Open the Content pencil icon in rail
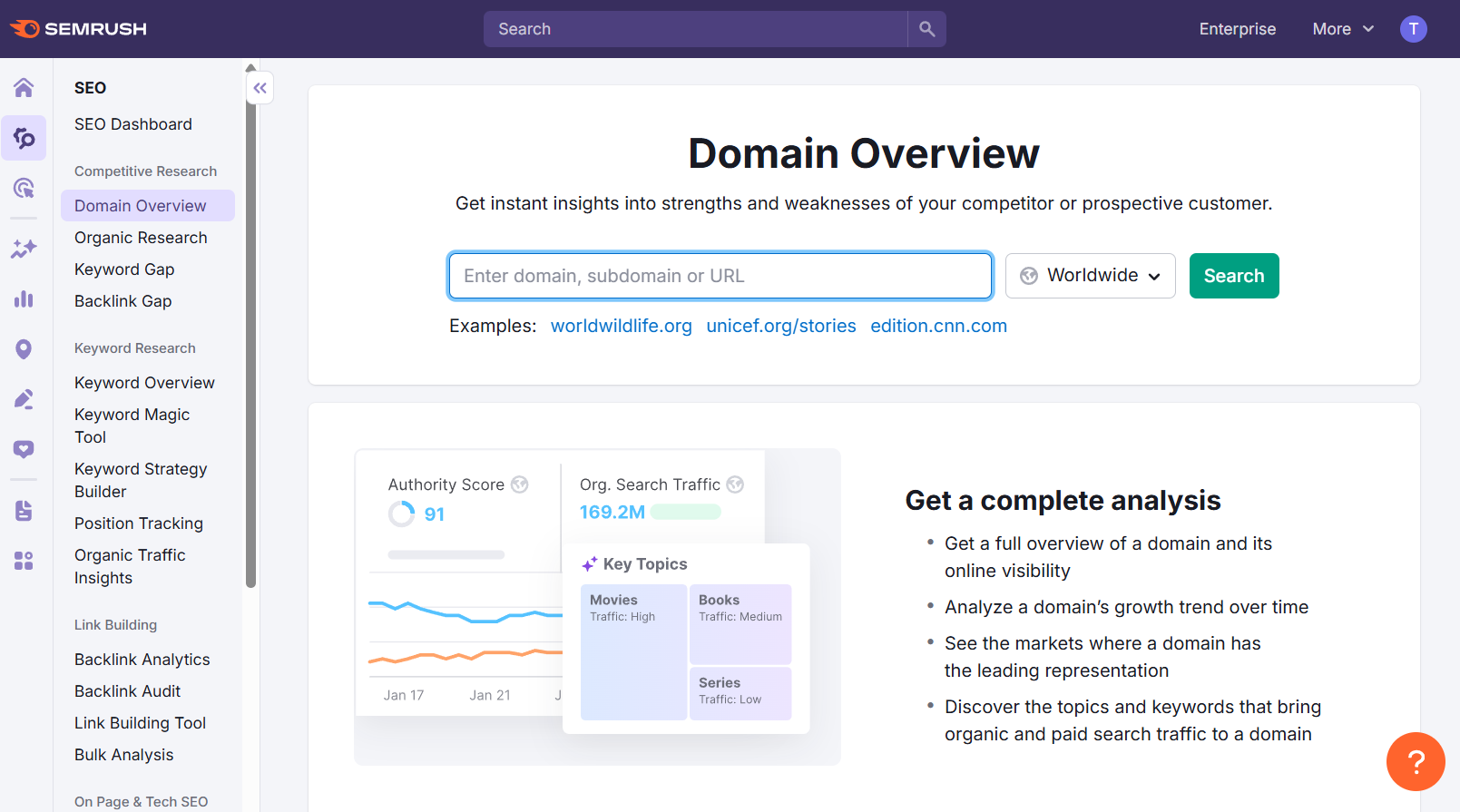Image resolution: width=1460 pixels, height=812 pixels. click(24, 399)
